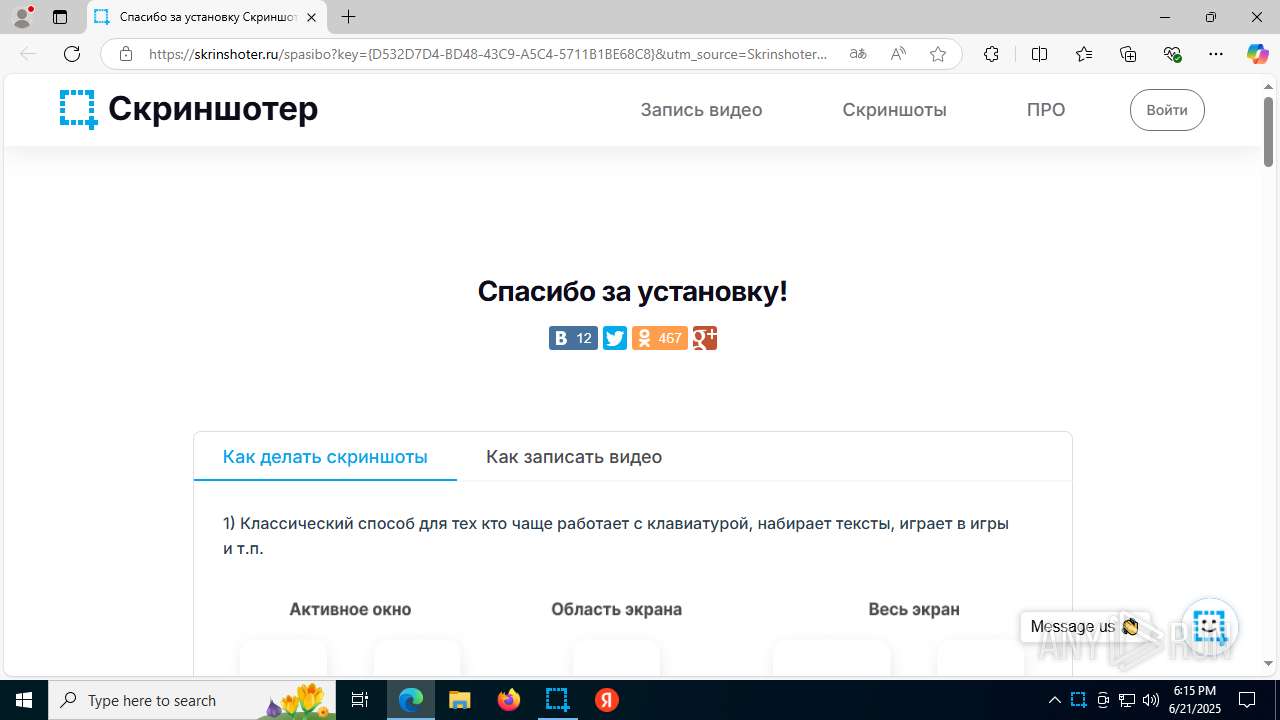The width and height of the screenshot is (1280, 720).
Task: Add page to favorites star
Action: pos(938,54)
